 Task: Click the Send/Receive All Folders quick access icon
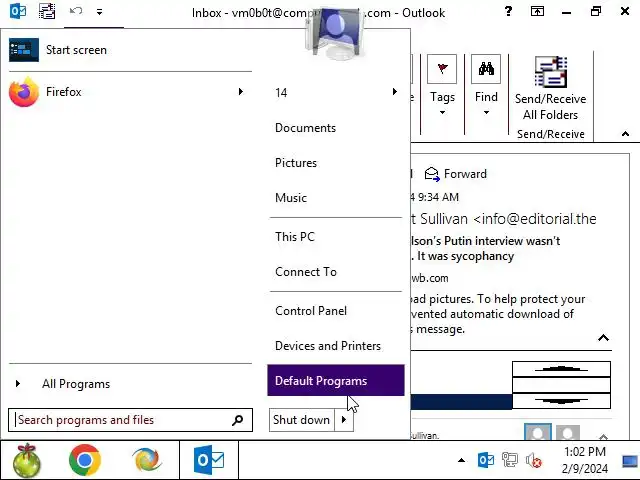(47, 11)
